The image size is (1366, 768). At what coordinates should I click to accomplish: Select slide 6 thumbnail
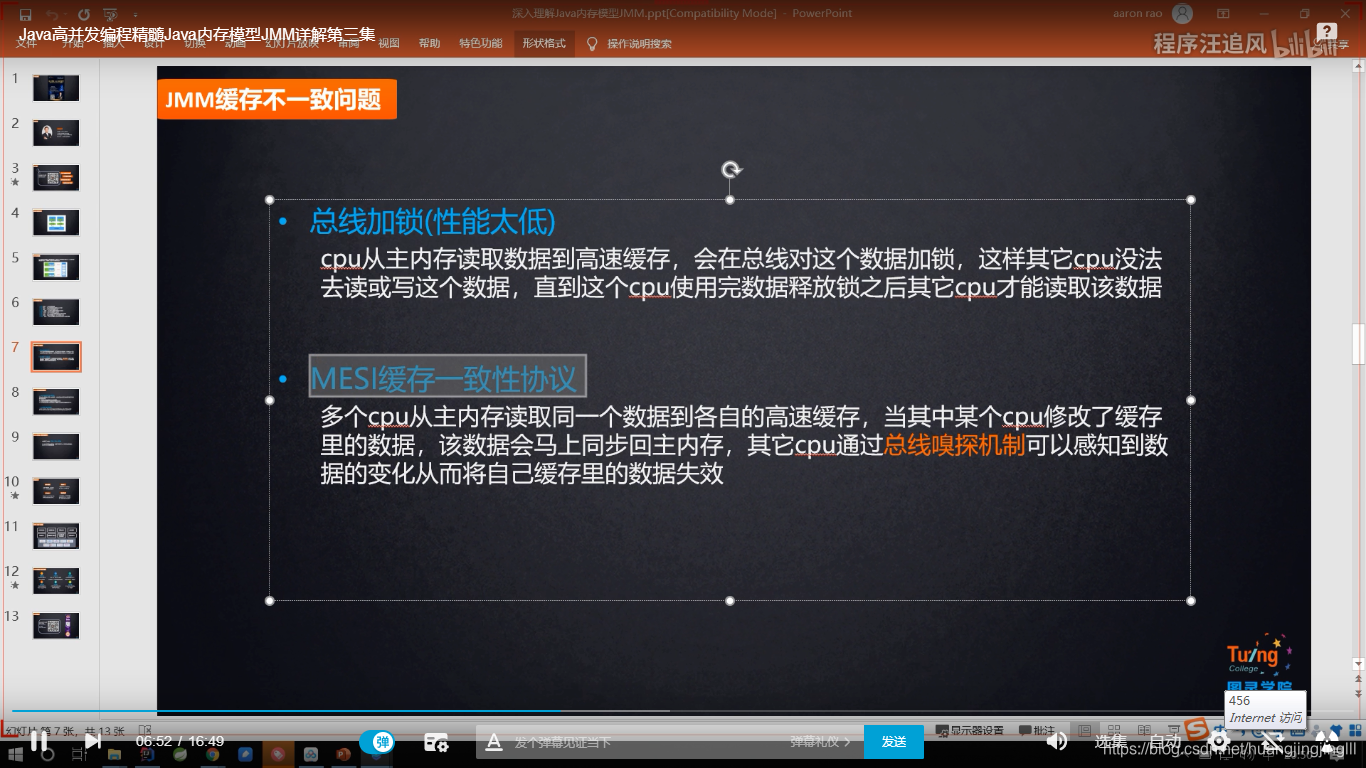pyautogui.click(x=56, y=312)
